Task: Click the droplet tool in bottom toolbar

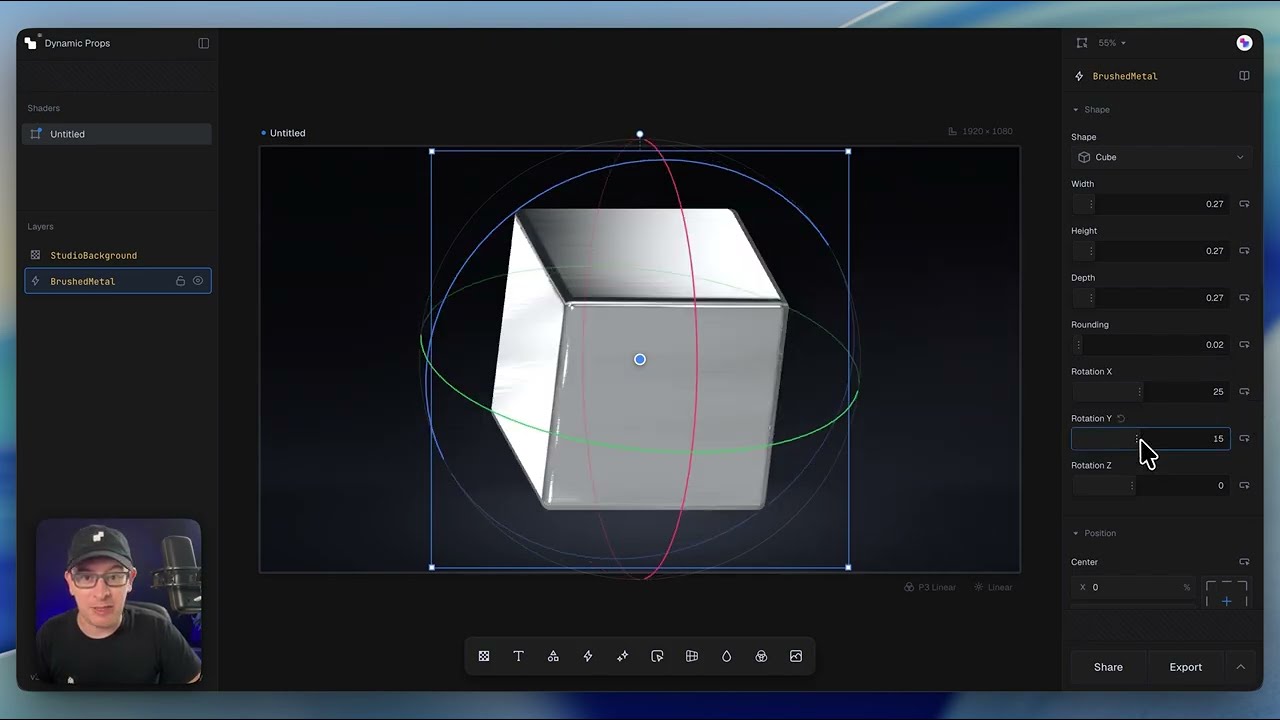Action: click(727, 656)
